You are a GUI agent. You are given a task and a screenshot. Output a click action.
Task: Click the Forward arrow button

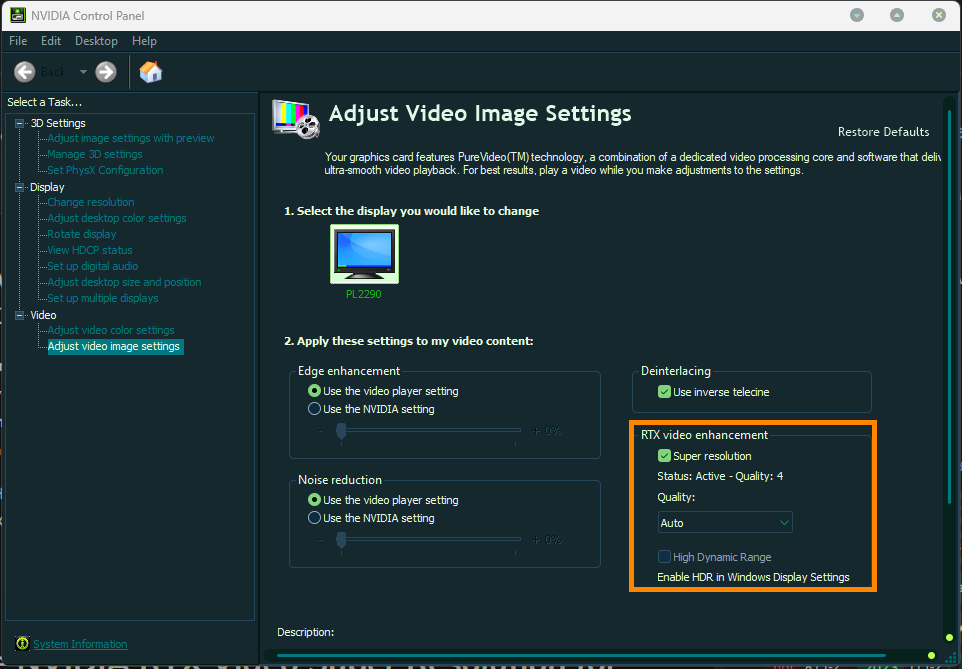[x=106, y=72]
